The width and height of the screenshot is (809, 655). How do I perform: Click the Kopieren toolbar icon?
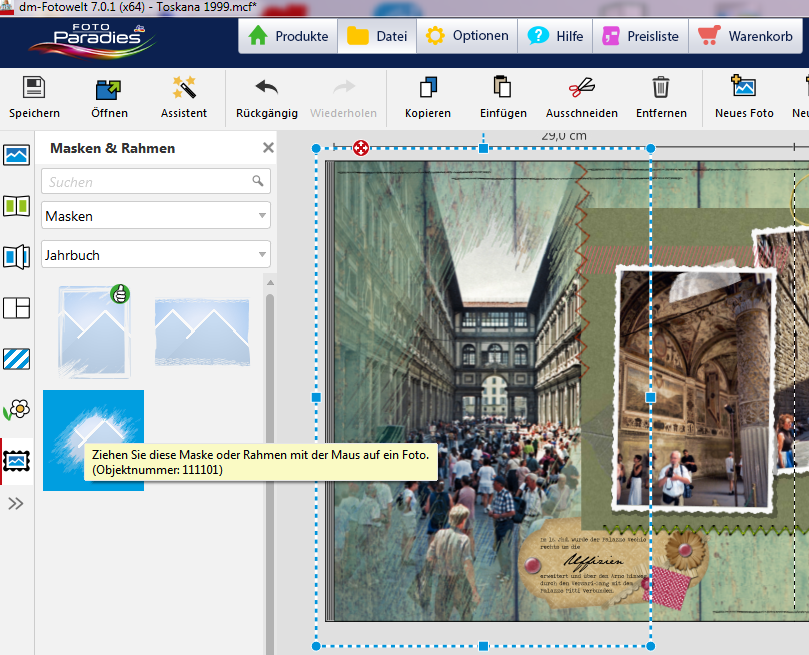tap(428, 89)
